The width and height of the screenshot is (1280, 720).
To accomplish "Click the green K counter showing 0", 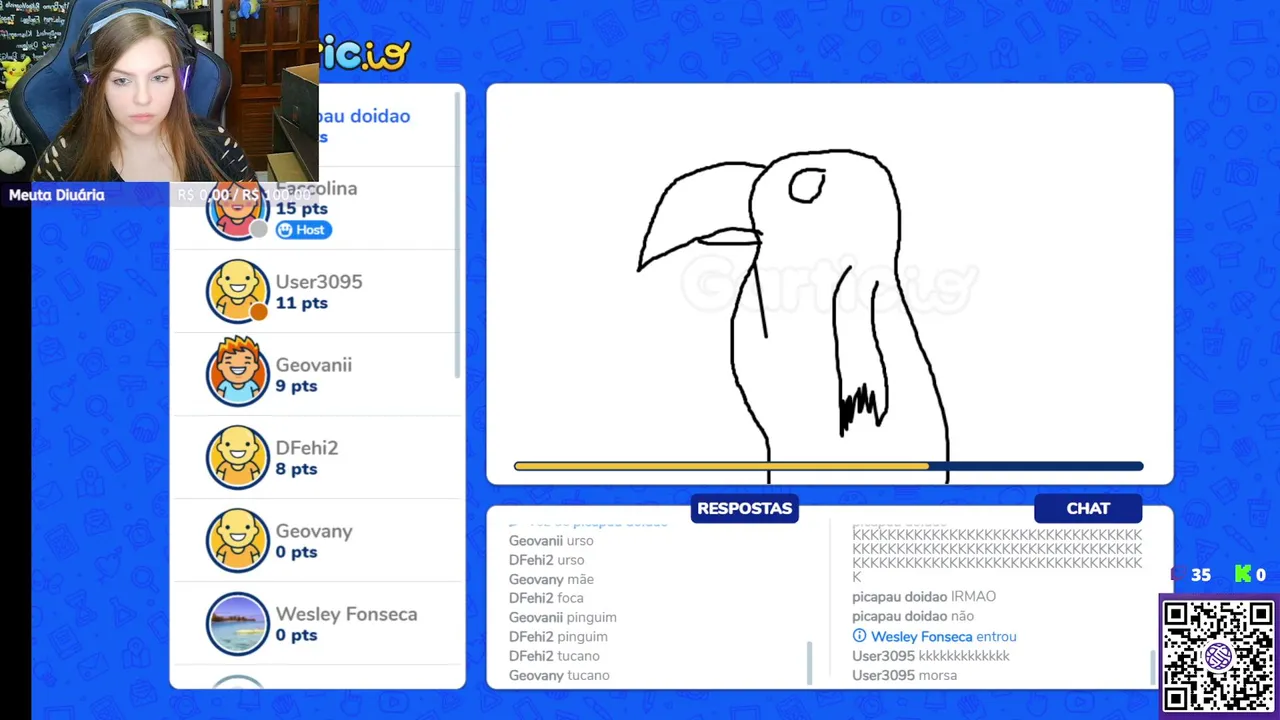I will point(1251,574).
